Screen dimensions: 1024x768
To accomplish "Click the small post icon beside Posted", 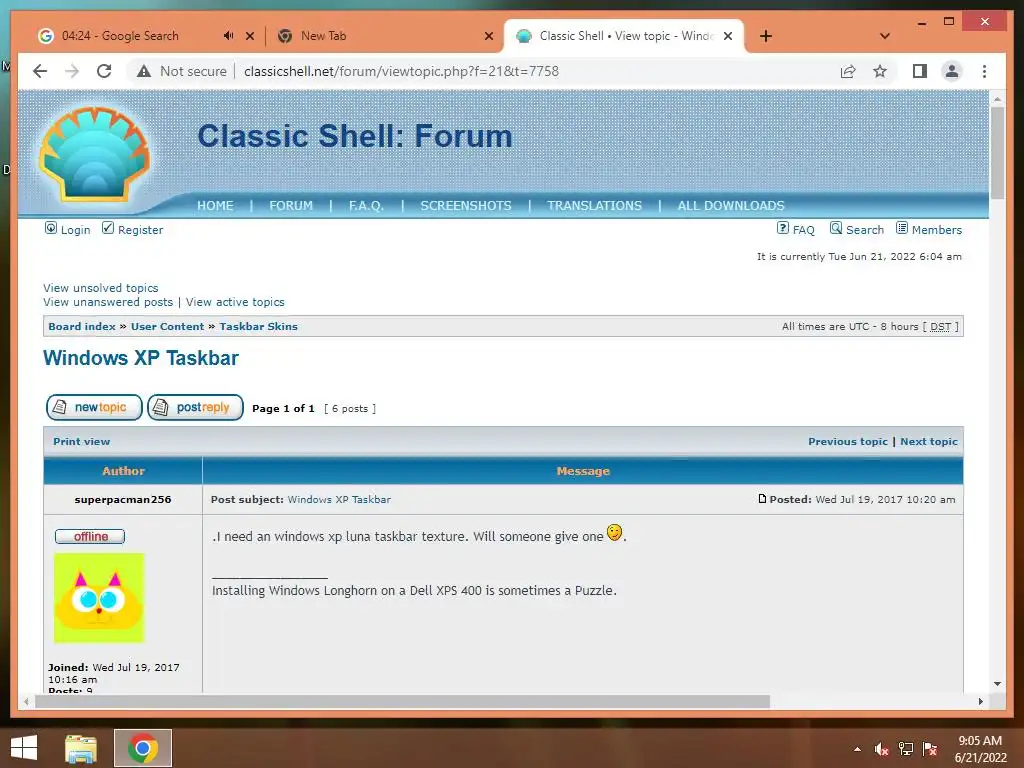I will coord(762,499).
